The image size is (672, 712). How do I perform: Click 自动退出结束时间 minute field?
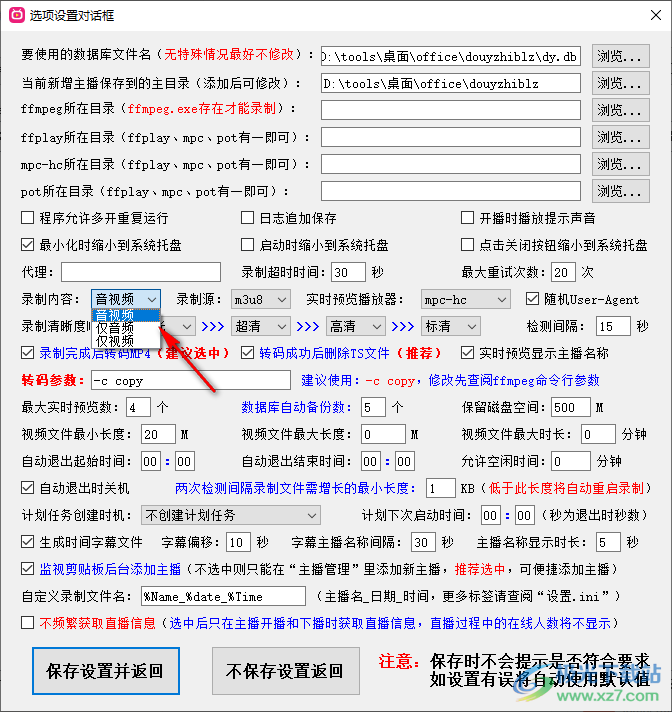coord(405,461)
